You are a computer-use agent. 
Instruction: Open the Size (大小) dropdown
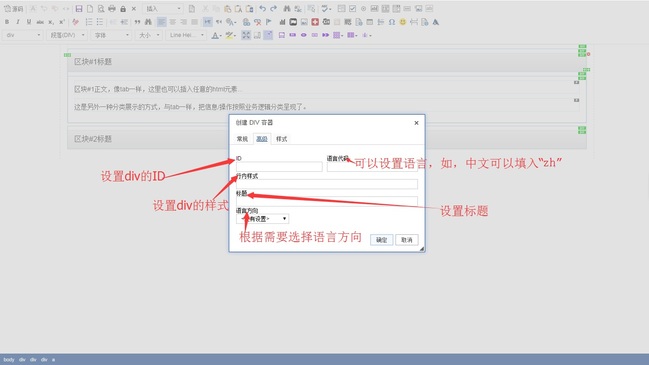tap(149, 35)
